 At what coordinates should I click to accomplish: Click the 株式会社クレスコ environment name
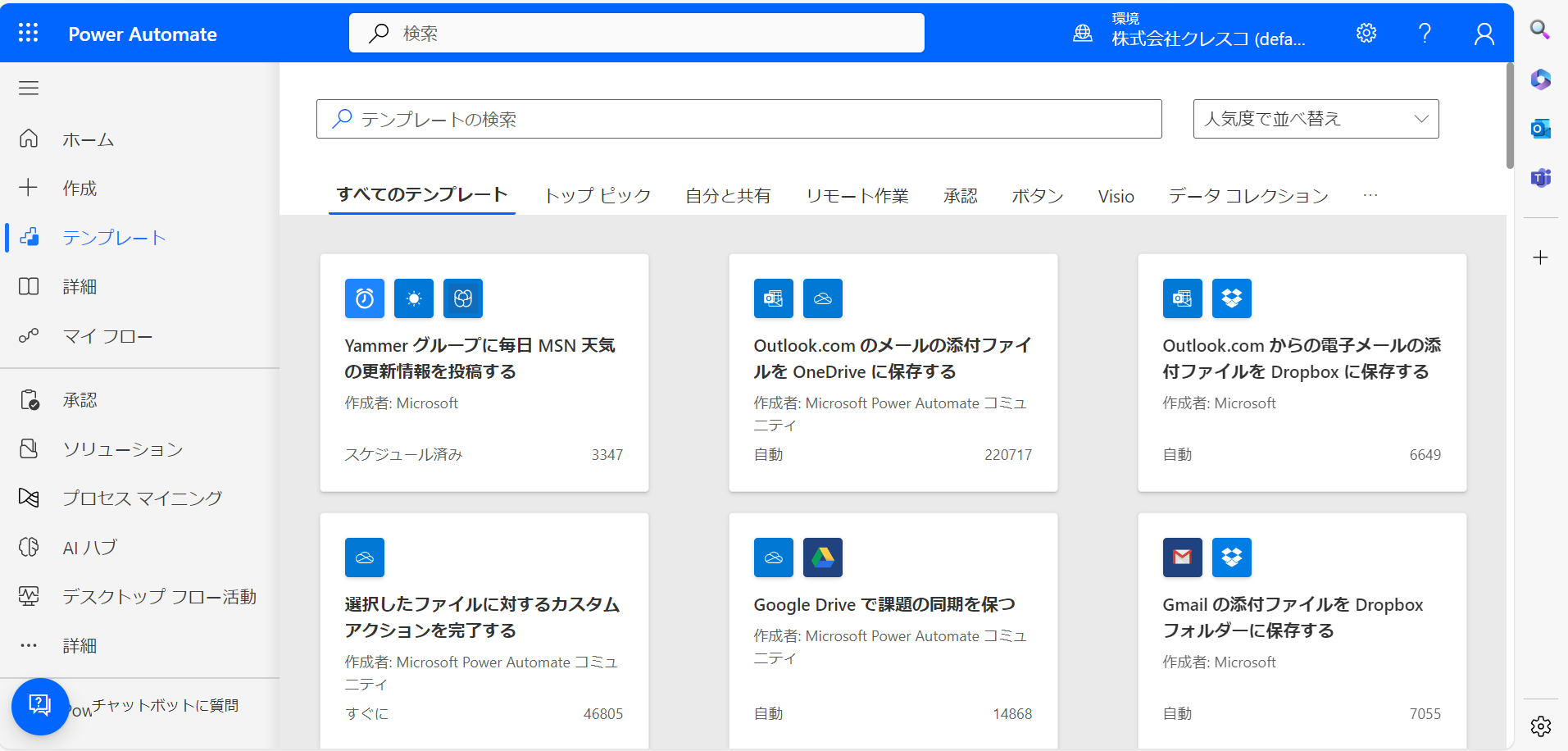[x=1208, y=39]
